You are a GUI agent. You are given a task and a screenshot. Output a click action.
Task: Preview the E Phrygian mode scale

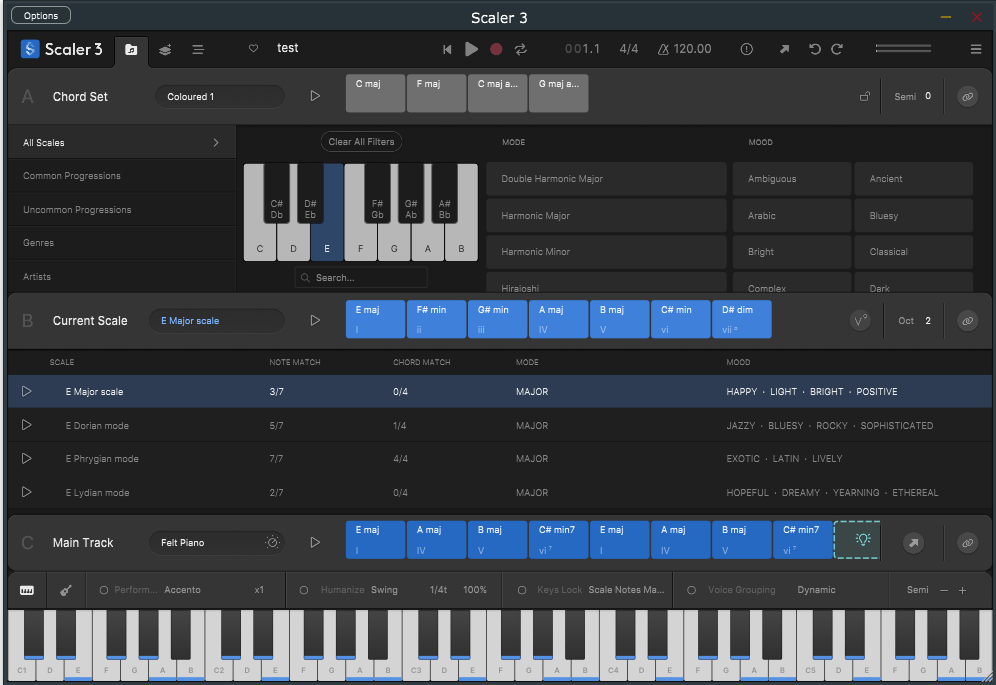(x=27, y=458)
